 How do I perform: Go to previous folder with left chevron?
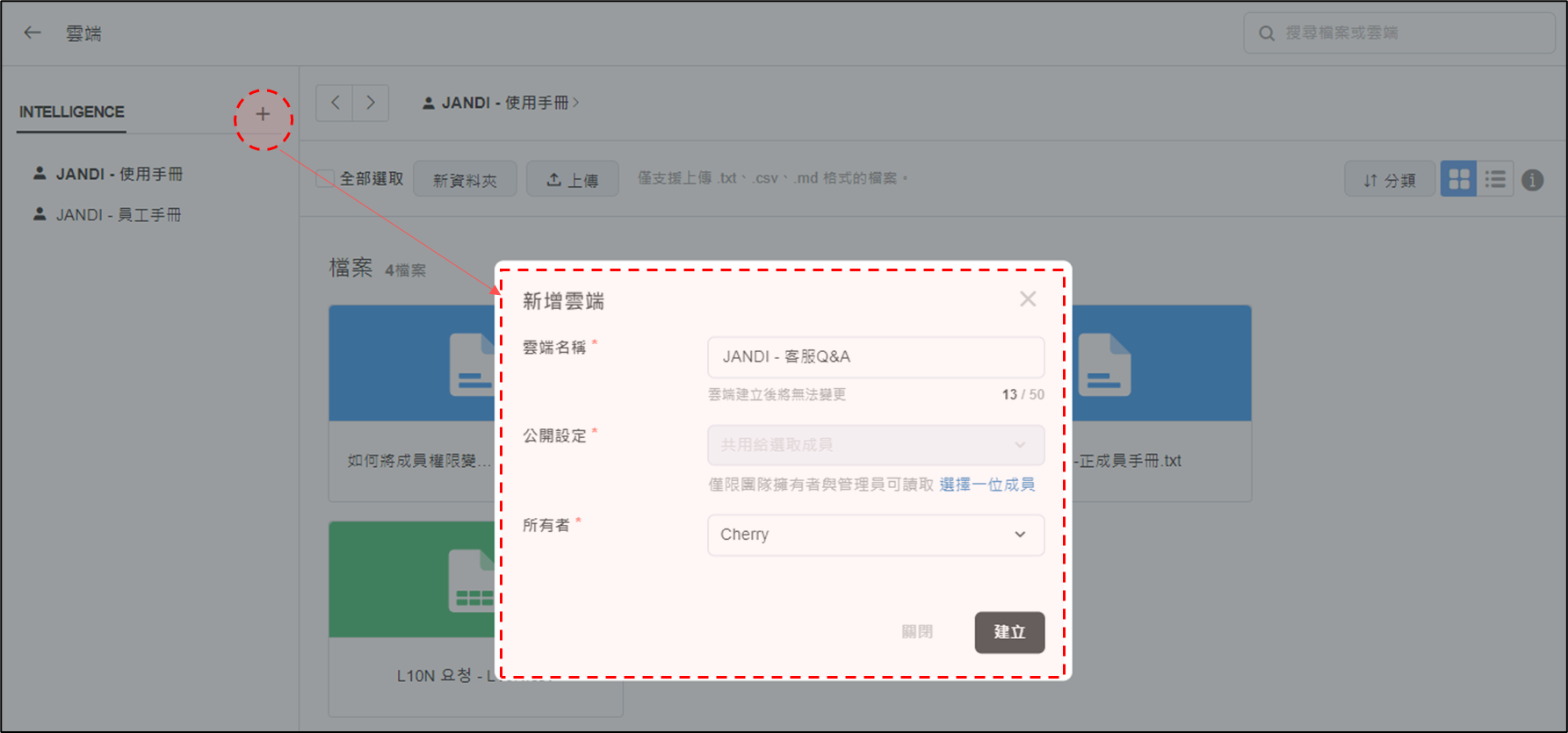[335, 103]
